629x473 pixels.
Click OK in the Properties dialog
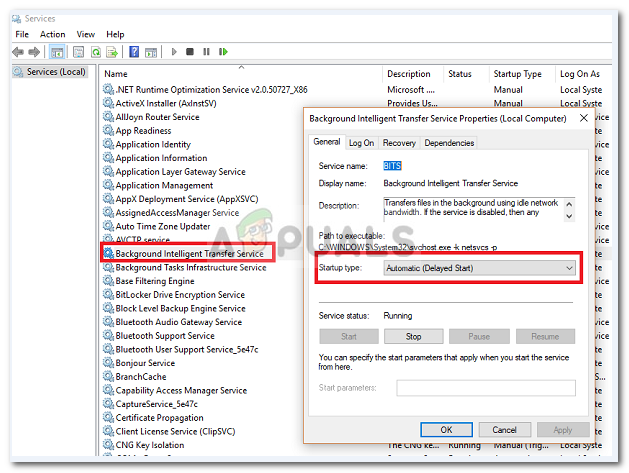[446, 430]
